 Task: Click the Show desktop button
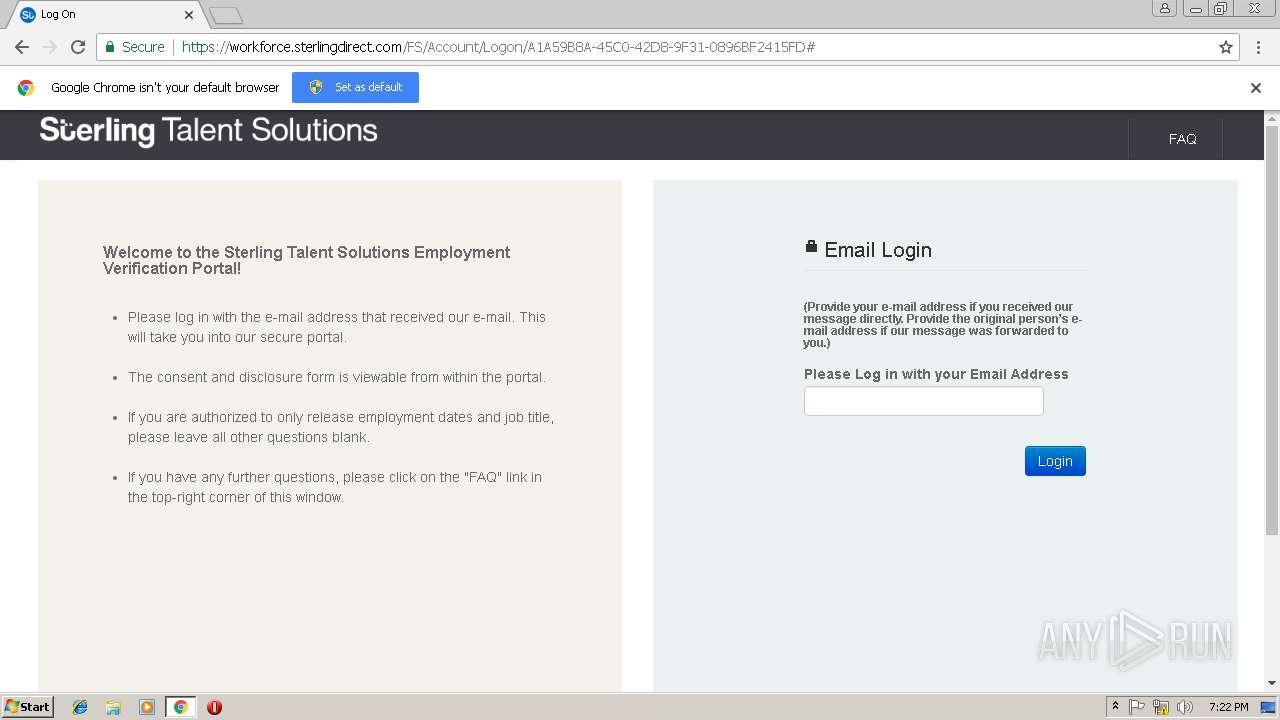pyautogui.click(x=1268, y=707)
